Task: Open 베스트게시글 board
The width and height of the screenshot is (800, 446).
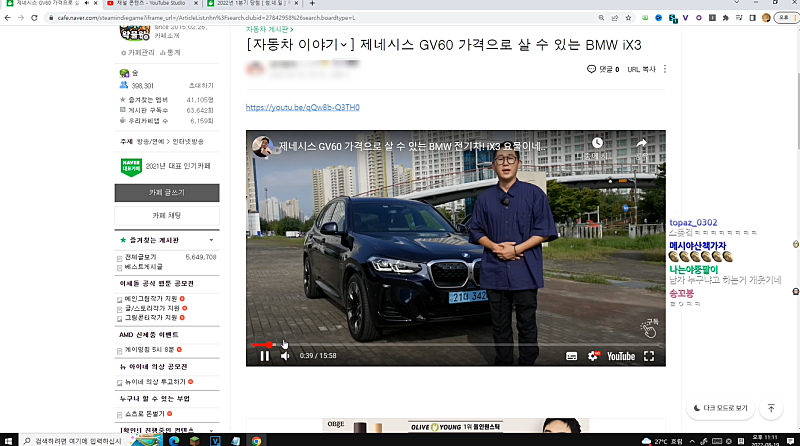Action: (144, 267)
